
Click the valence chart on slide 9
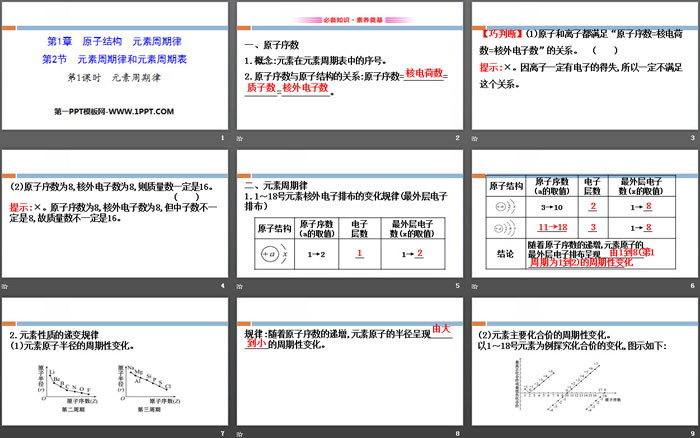tap(567, 385)
